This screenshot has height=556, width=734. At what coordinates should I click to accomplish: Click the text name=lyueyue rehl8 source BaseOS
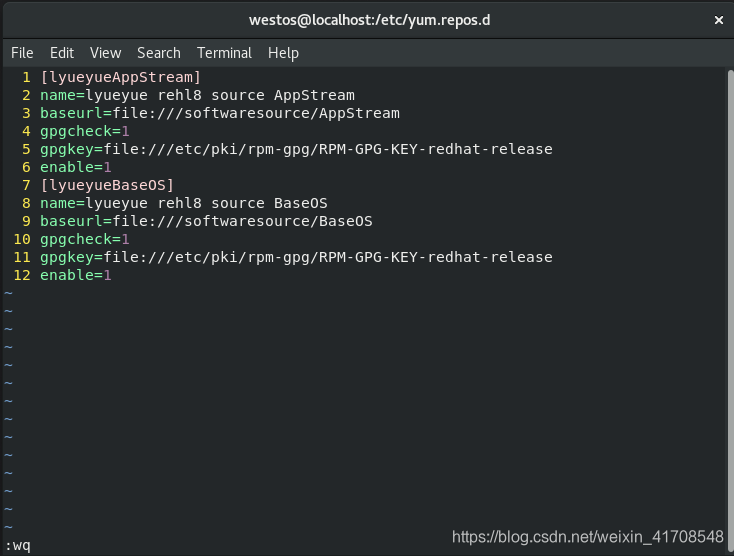click(184, 203)
